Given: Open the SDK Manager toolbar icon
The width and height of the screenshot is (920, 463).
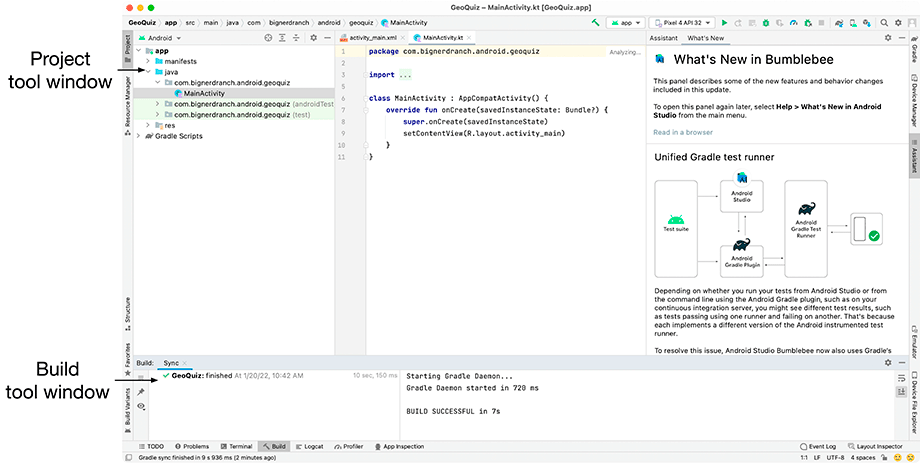Looking at the screenshot, I should pyautogui.click(x=867, y=23).
